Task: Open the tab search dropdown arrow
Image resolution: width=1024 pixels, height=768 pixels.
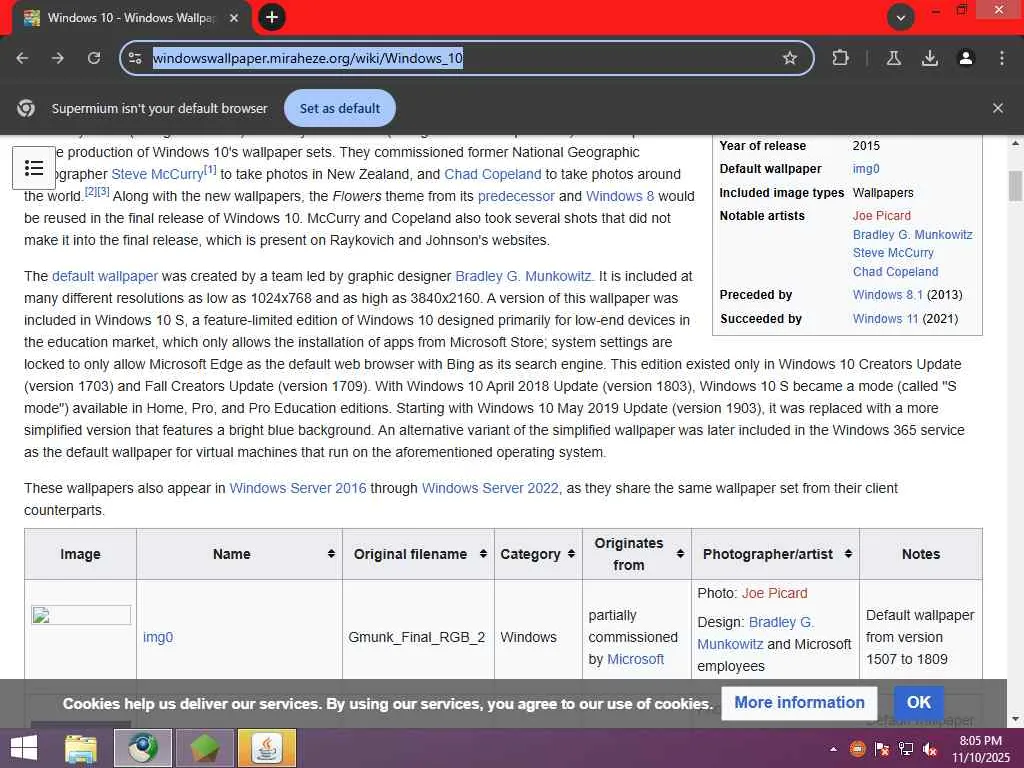Action: pyautogui.click(x=901, y=18)
